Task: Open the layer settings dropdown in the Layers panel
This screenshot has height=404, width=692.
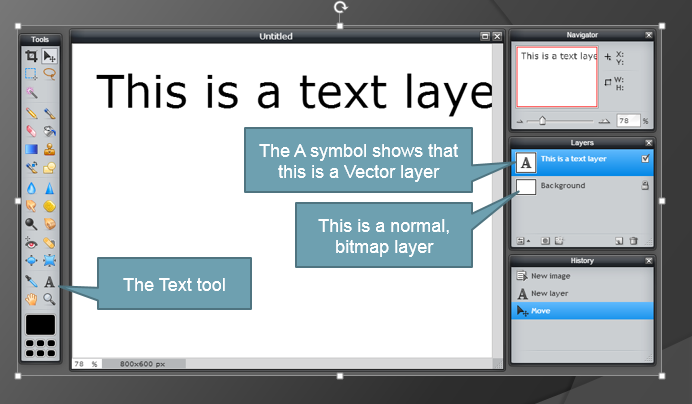Action: 522,240
